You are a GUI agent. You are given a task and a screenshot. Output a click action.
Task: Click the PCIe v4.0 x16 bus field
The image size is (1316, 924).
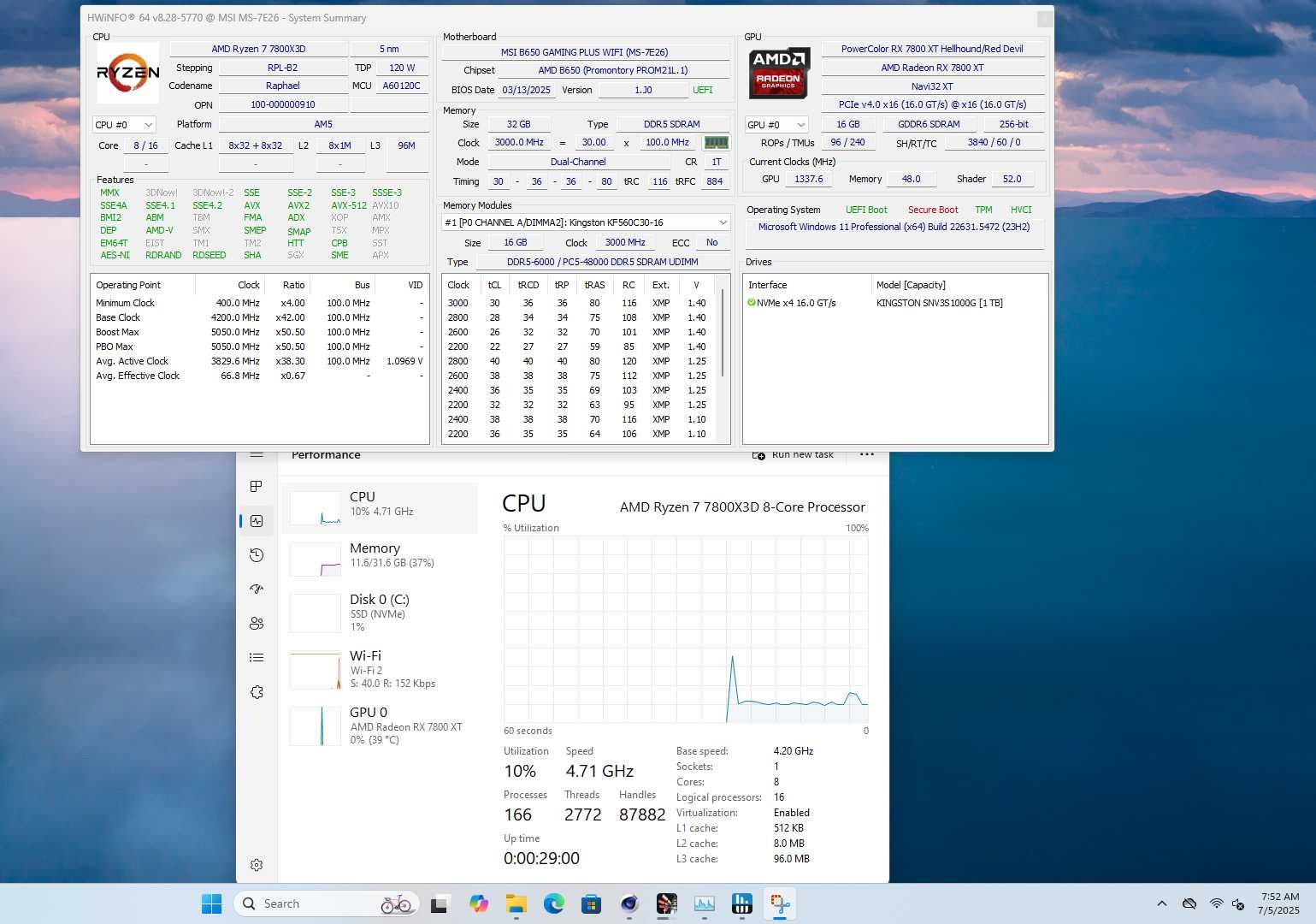(x=932, y=104)
